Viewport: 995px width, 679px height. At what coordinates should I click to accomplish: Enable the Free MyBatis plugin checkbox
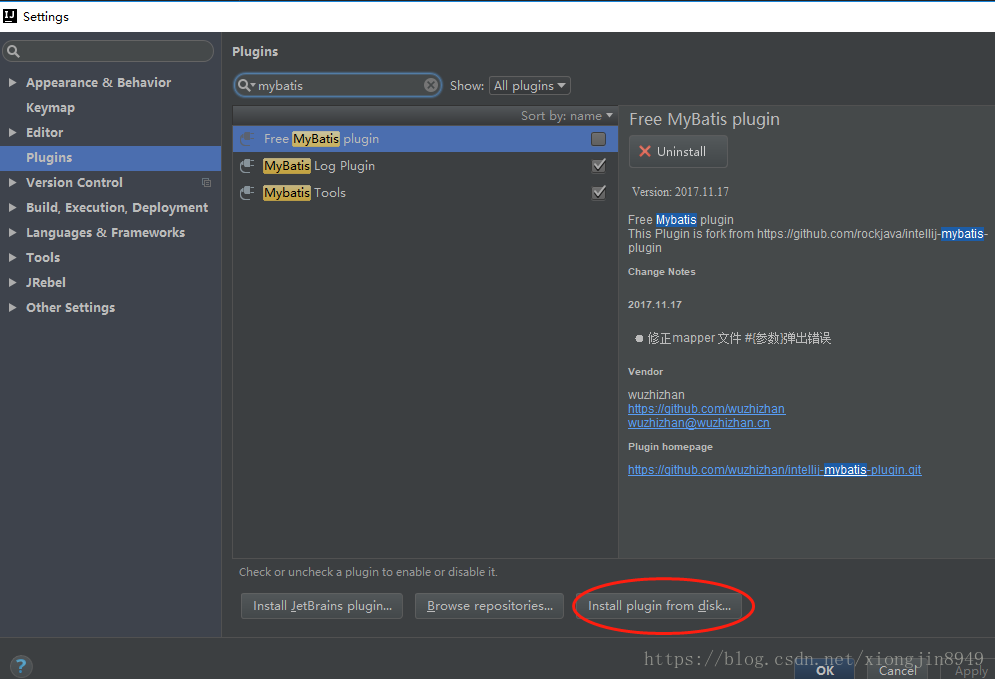[x=598, y=139]
